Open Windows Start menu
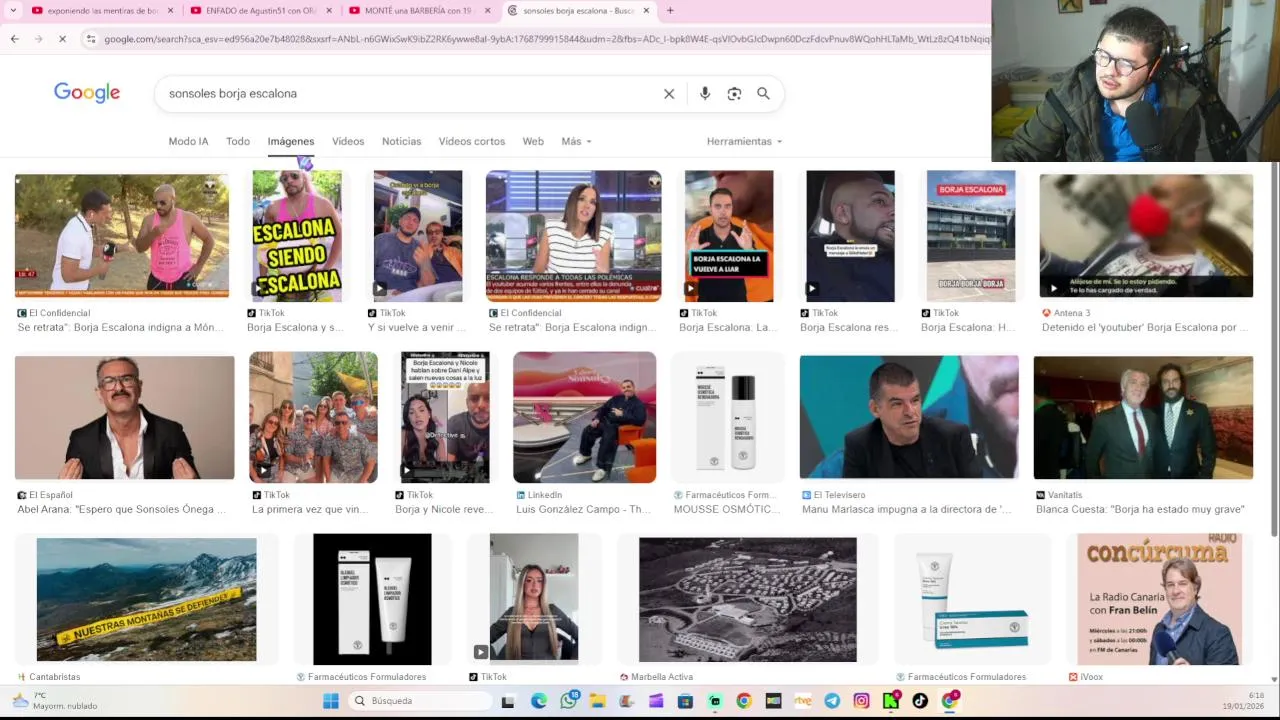The image size is (1280, 720). coord(330,701)
